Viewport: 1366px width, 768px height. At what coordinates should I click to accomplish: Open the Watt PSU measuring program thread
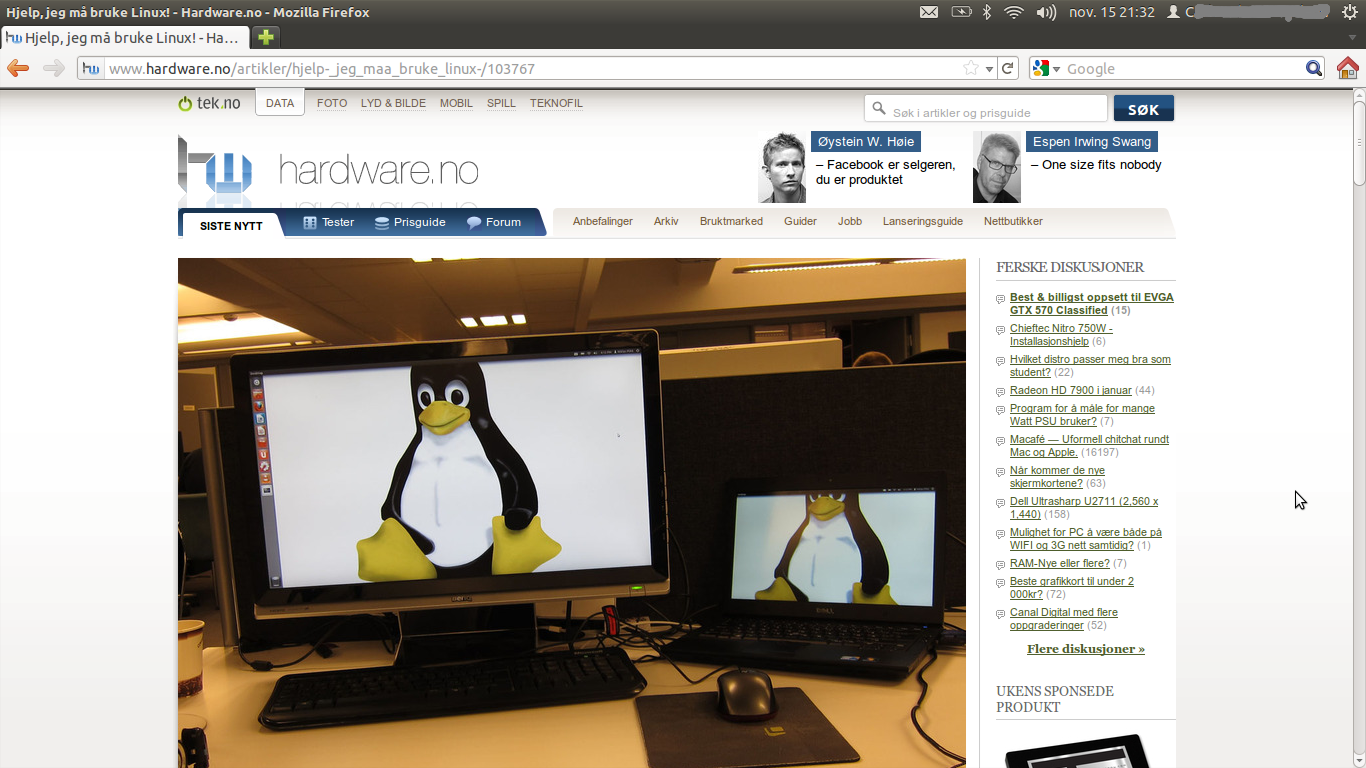[1082, 415]
